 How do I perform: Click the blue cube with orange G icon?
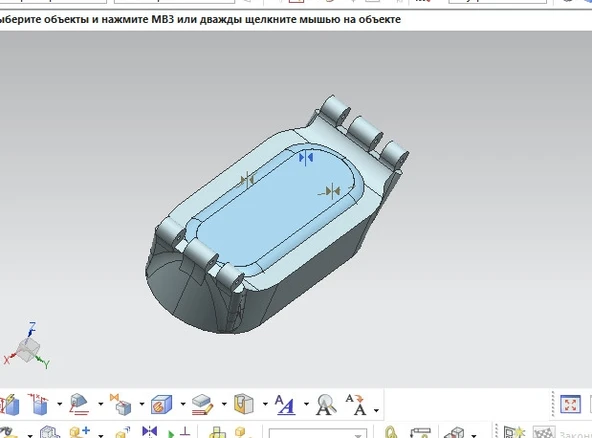click(x=162, y=404)
